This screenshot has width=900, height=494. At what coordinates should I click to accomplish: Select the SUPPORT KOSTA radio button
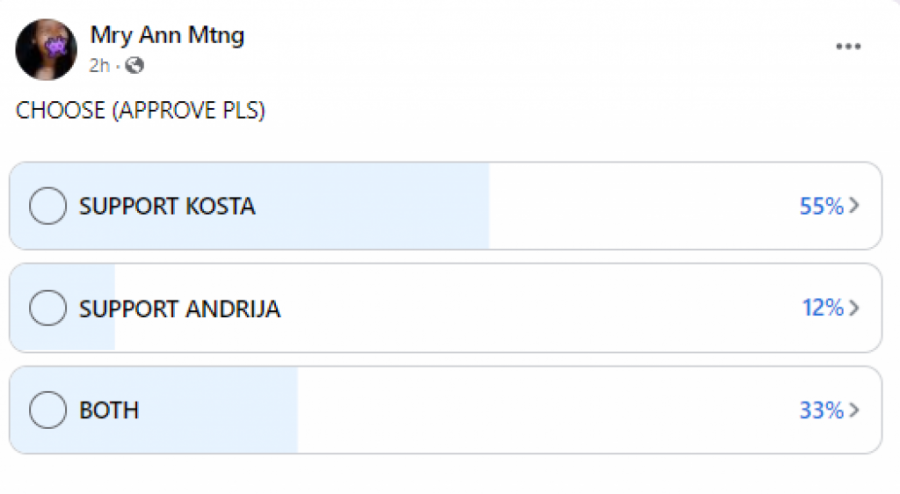tap(48, 207)
